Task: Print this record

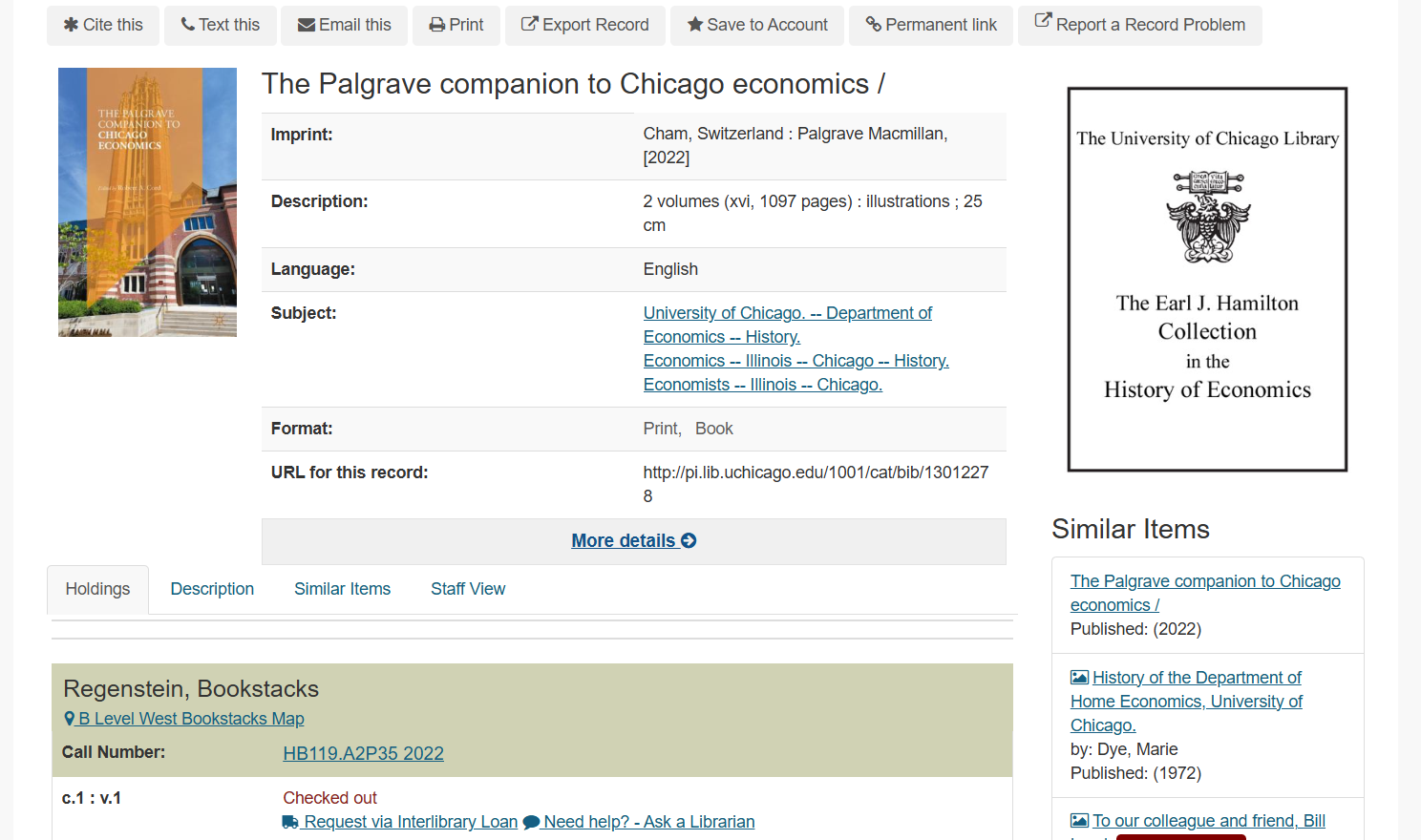Action: (x=456, y=25)
